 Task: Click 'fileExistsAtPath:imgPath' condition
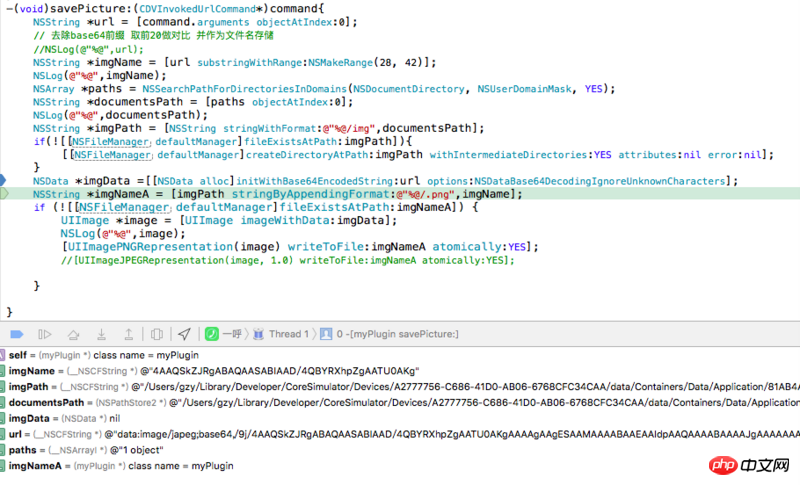coord(317,141)
